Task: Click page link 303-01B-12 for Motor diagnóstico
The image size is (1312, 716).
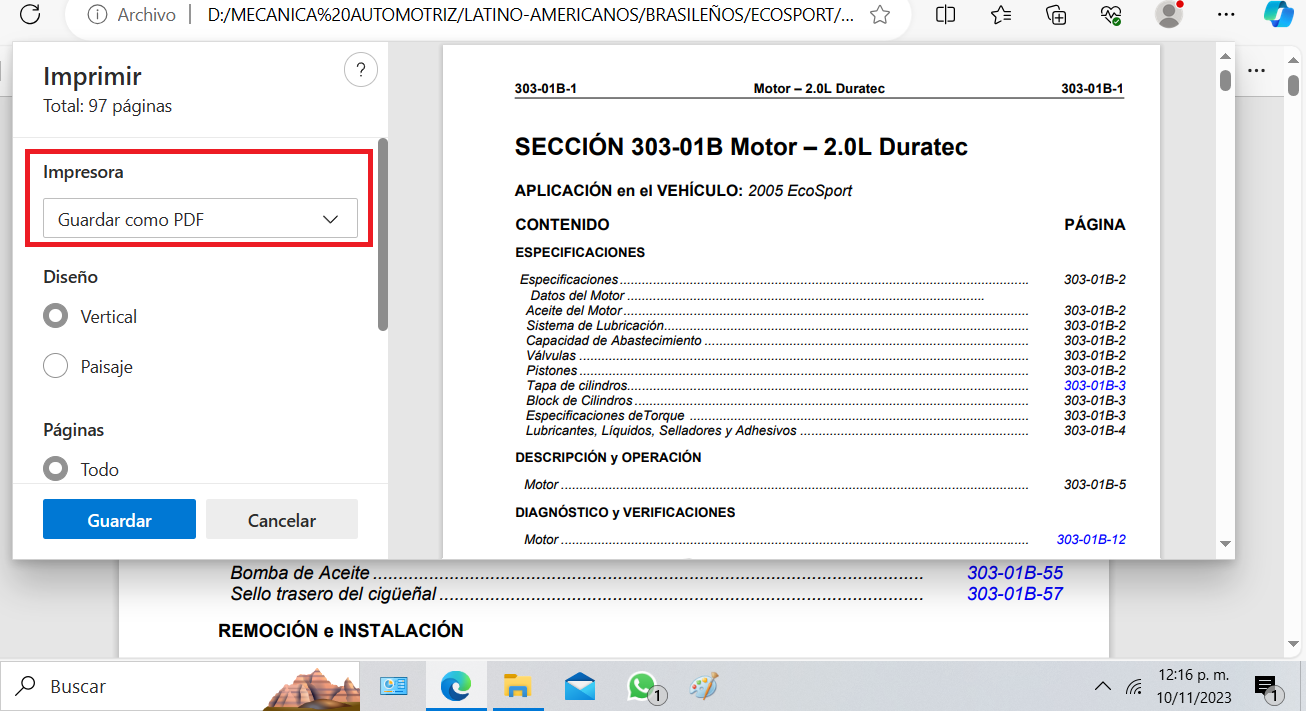Action: tap(1091, 539)
